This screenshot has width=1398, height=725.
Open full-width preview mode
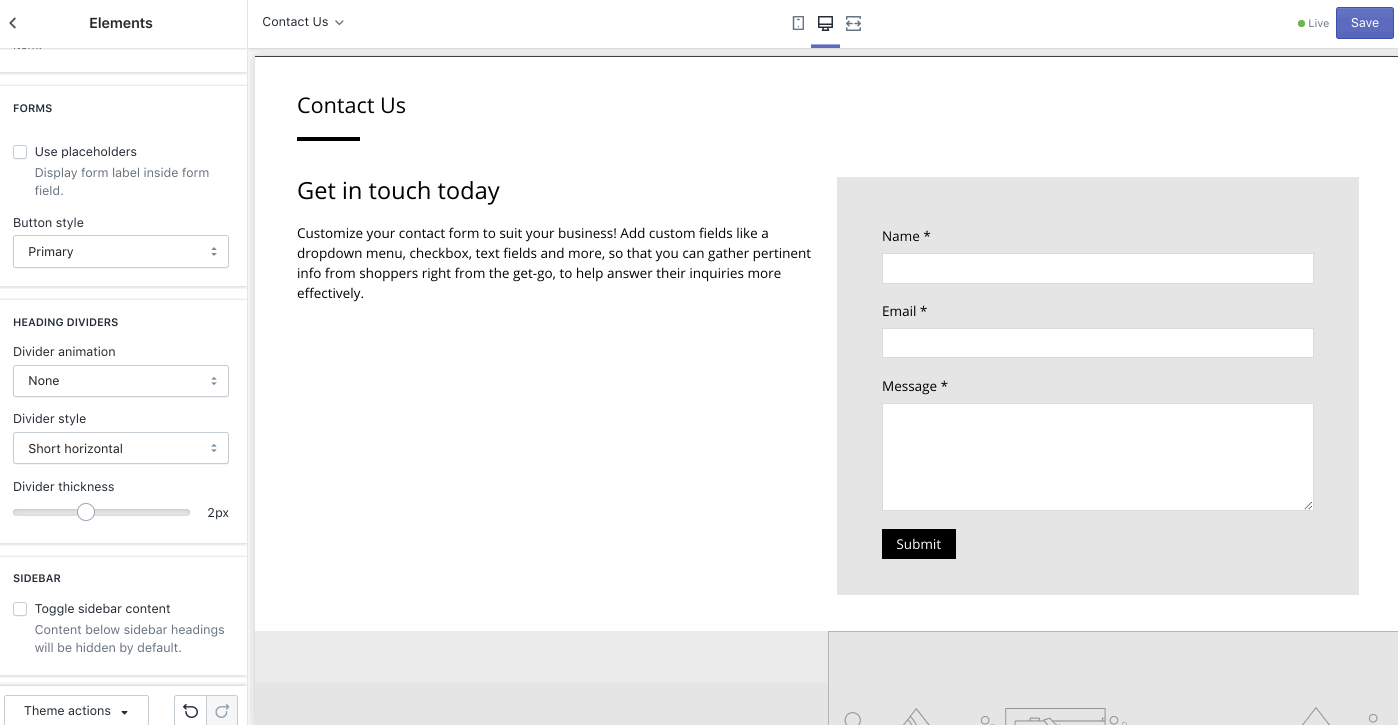coord(853,22)
